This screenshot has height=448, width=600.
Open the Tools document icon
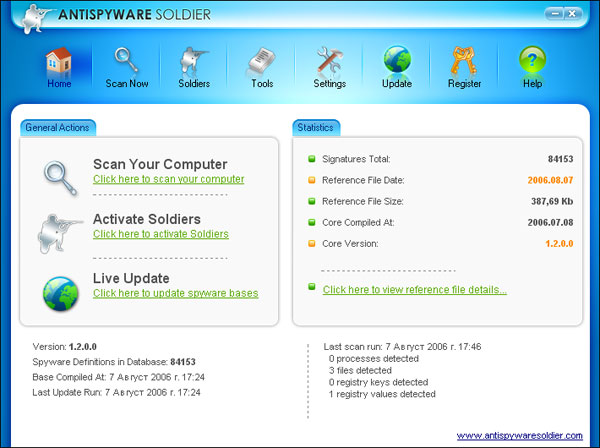click(262, 60)
